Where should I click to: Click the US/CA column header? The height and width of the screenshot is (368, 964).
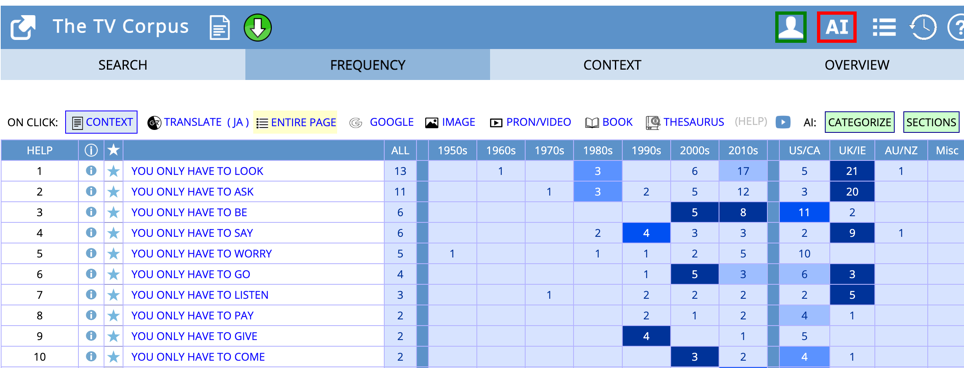[804, 151]
